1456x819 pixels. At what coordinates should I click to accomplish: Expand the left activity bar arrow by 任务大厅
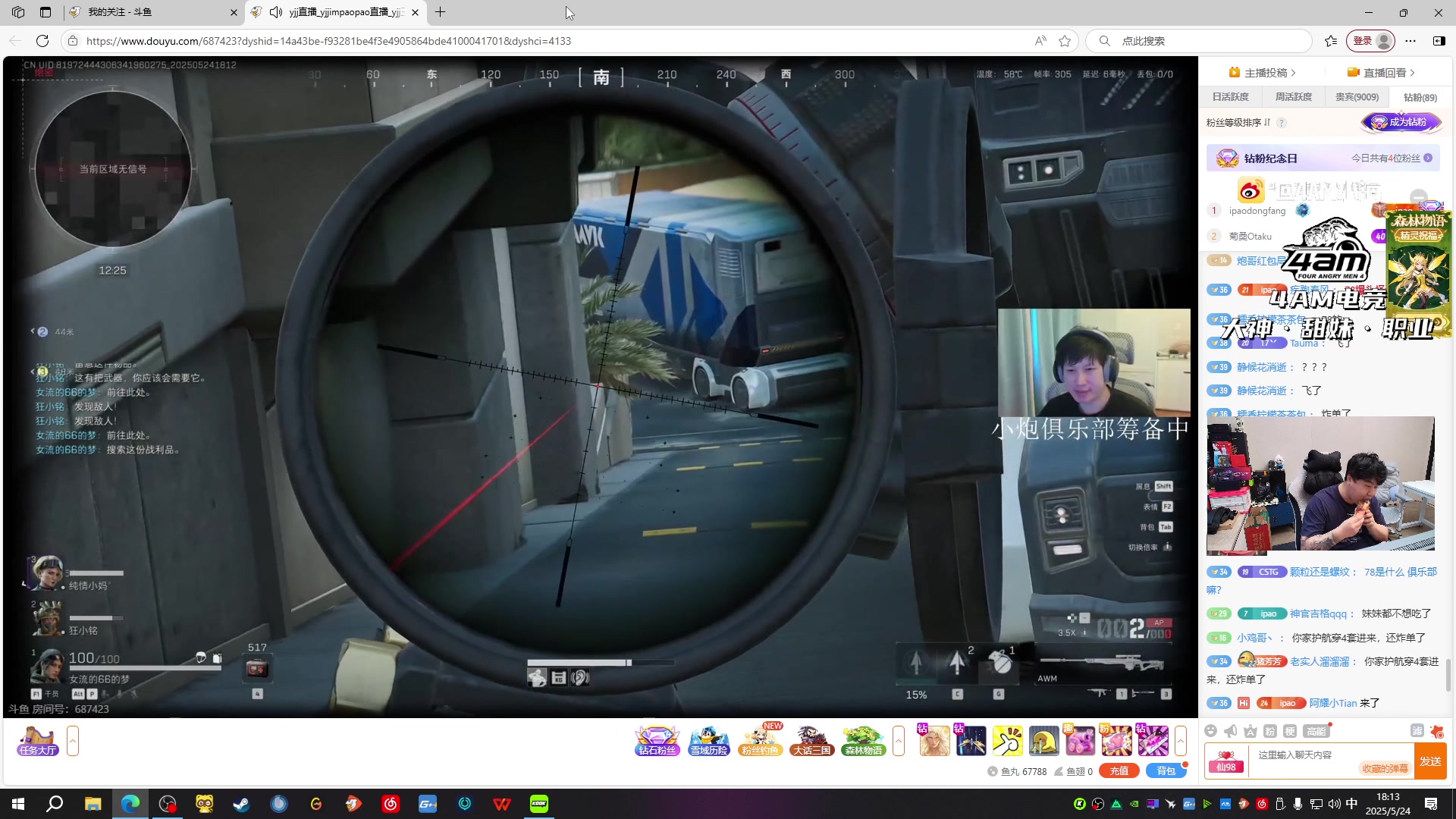pos(73,741)
